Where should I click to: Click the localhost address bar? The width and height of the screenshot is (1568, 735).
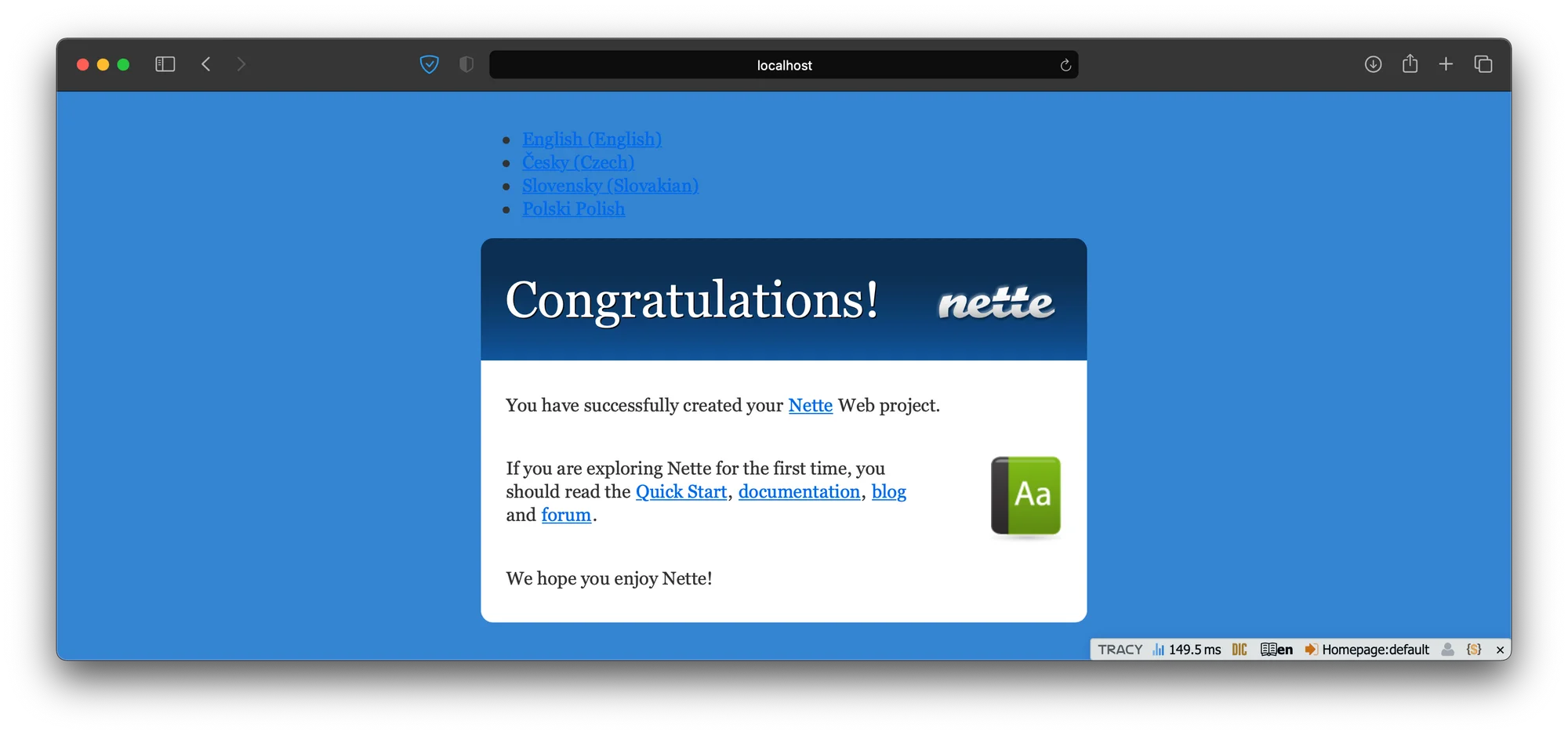[x=784, y=65]
